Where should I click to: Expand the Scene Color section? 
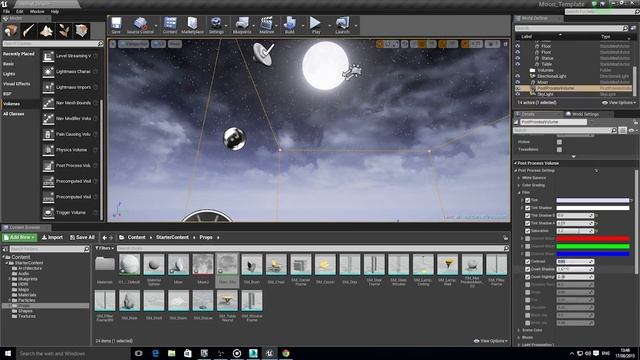pos(519,330)
